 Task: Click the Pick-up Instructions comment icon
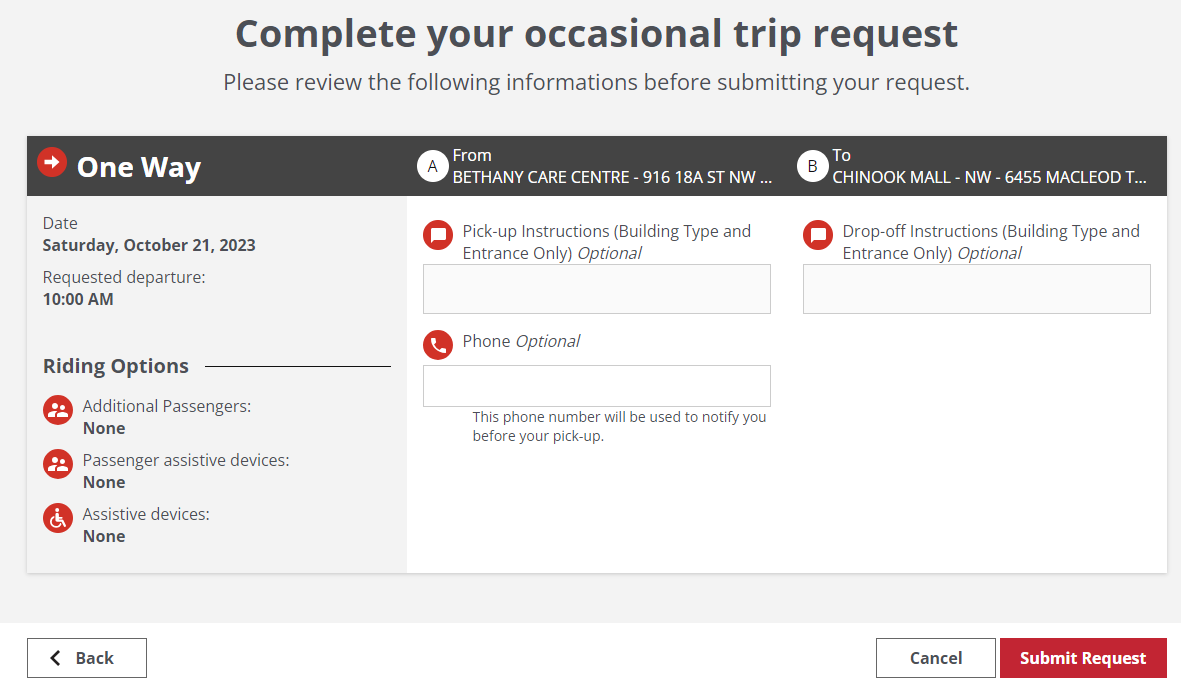pyautogui.click(x=438, y=235)
